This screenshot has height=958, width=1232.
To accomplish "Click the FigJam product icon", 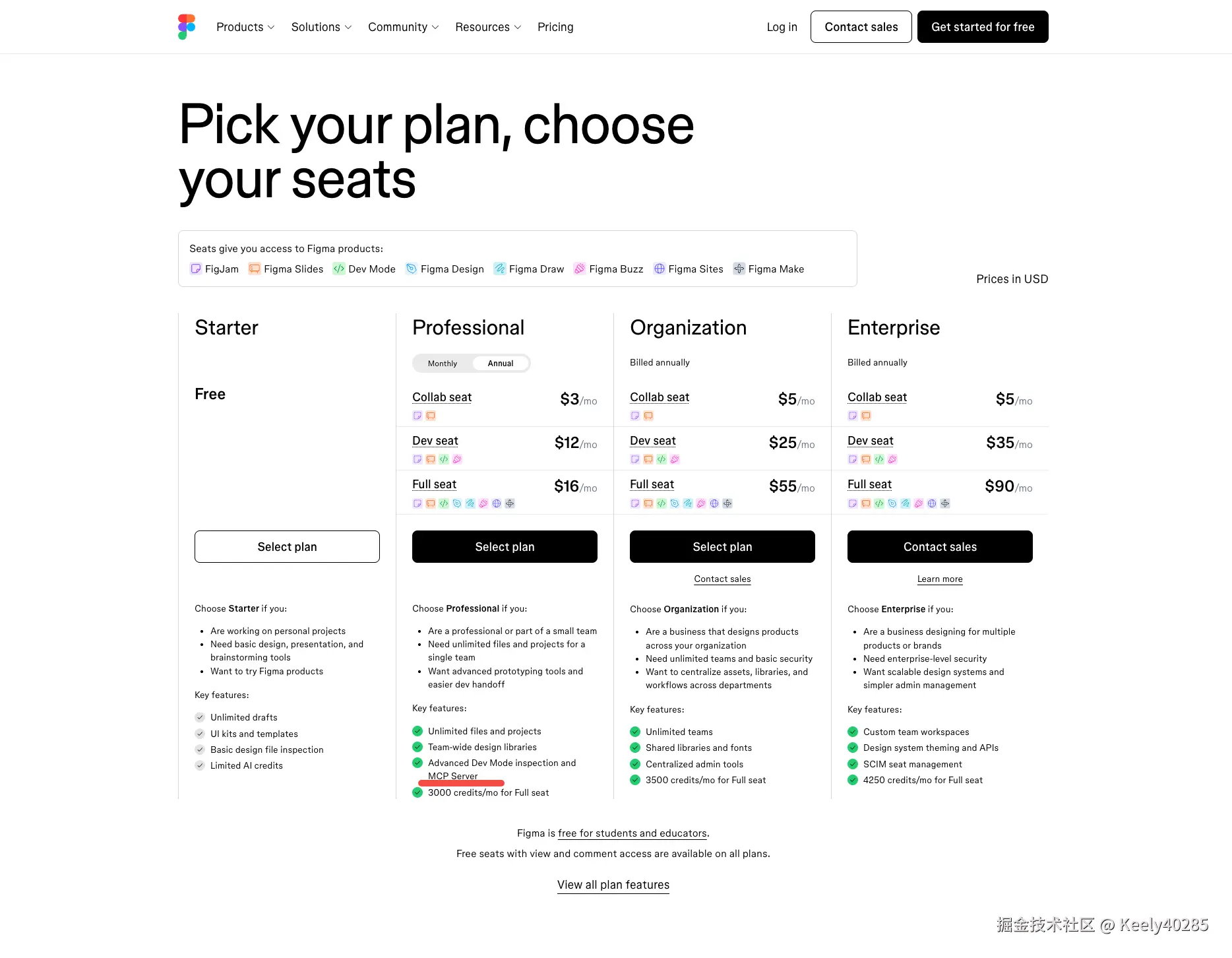I will [196, 269].
